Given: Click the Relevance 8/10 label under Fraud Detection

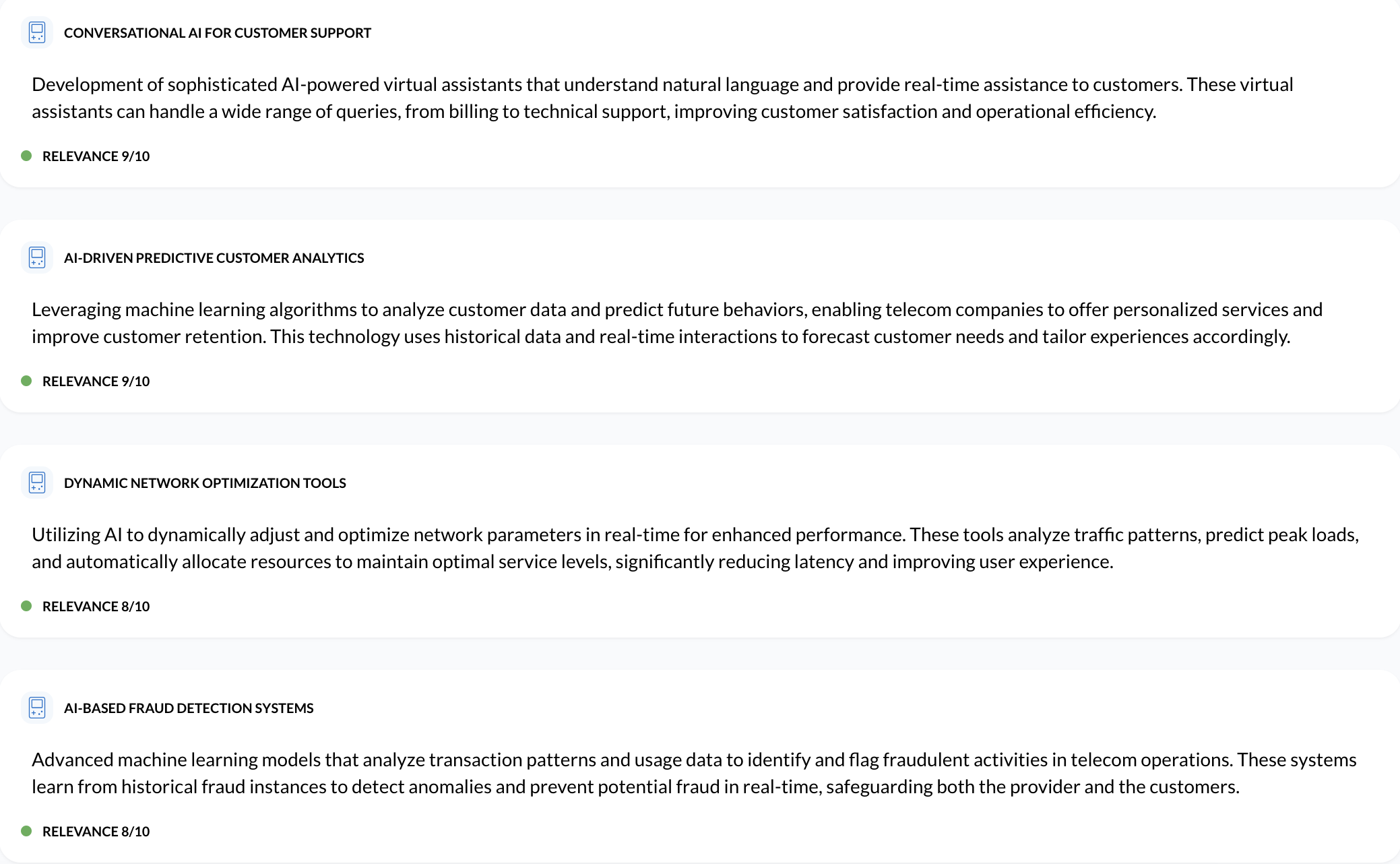Looking at the screenshot, I should tap(96, 832).
